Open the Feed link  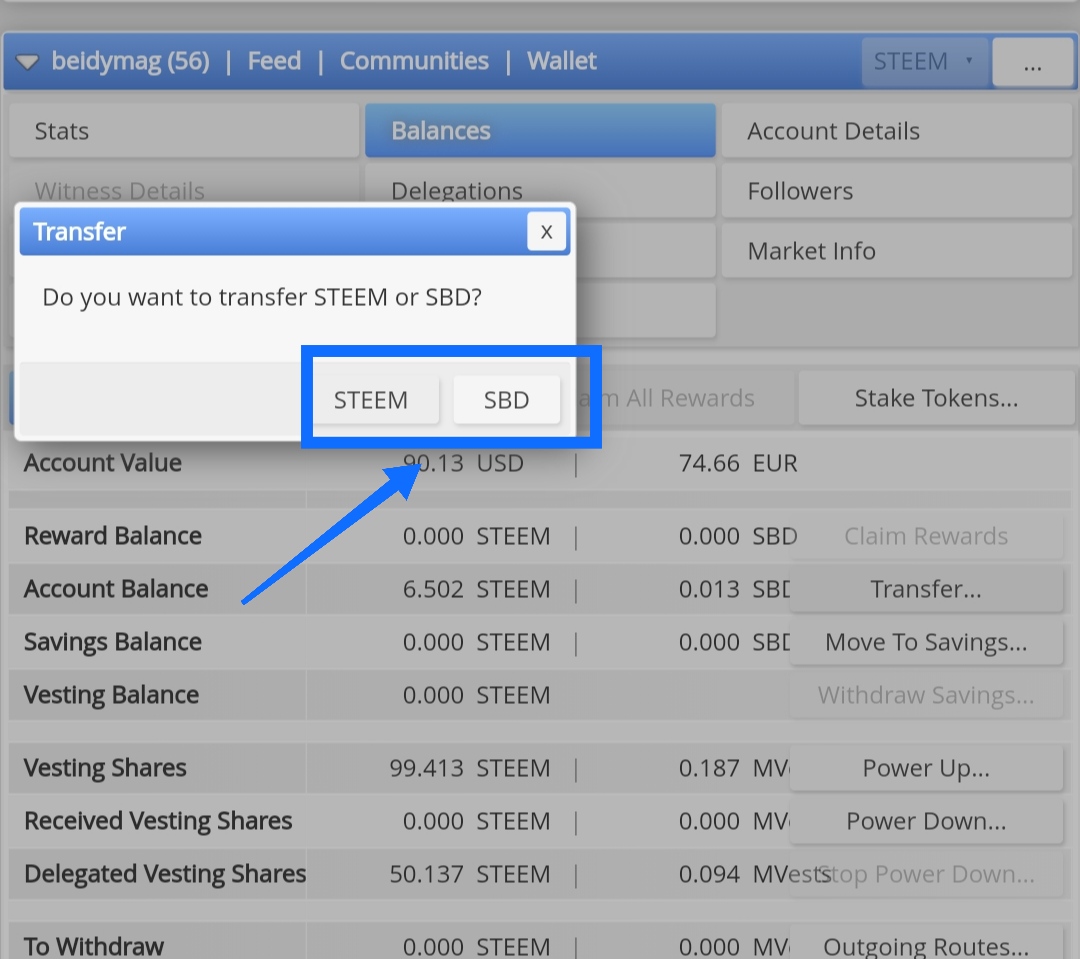[274, 61]
